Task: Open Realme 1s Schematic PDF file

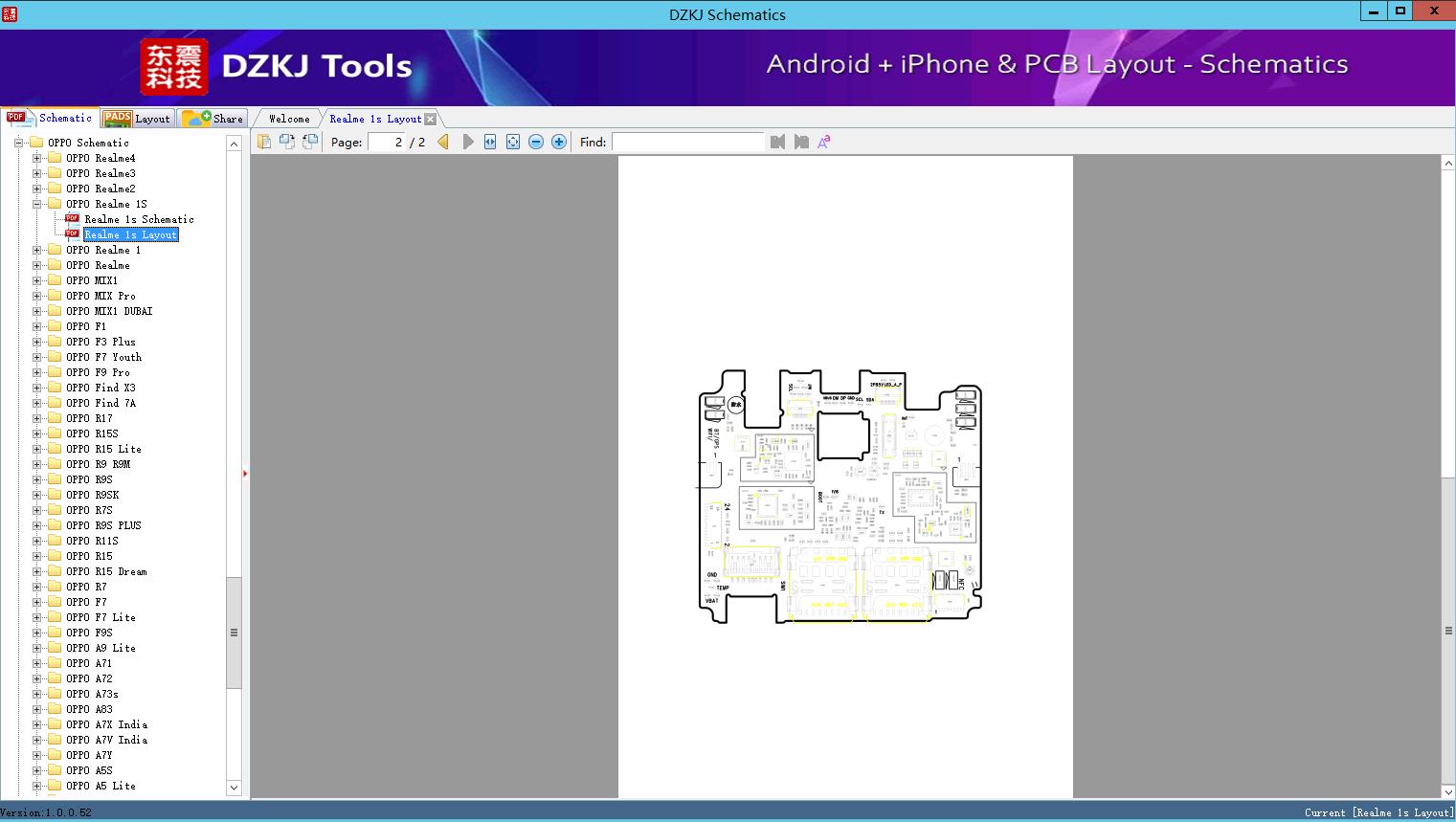Action: 139,219
